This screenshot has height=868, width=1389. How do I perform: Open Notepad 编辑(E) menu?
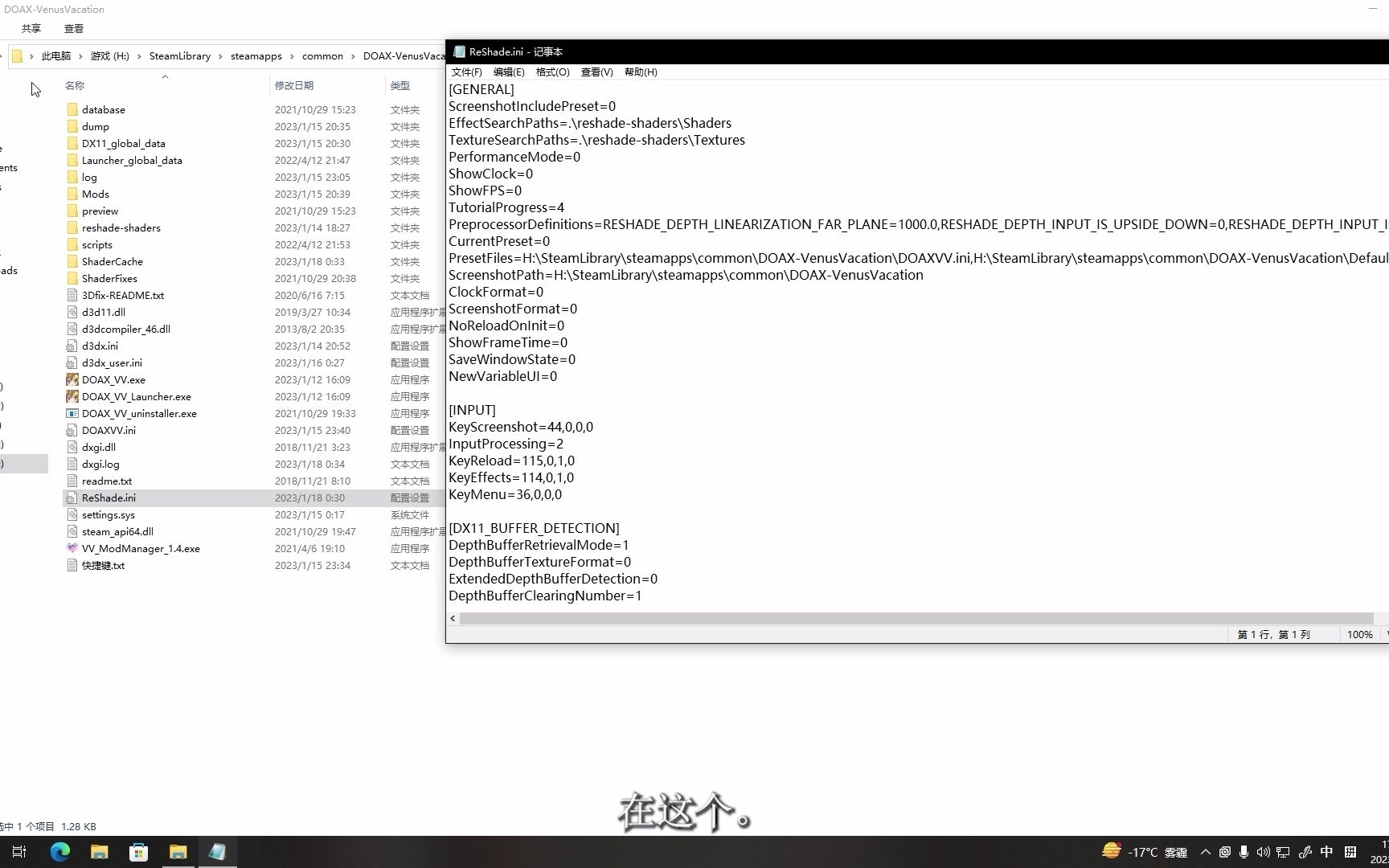509,72
